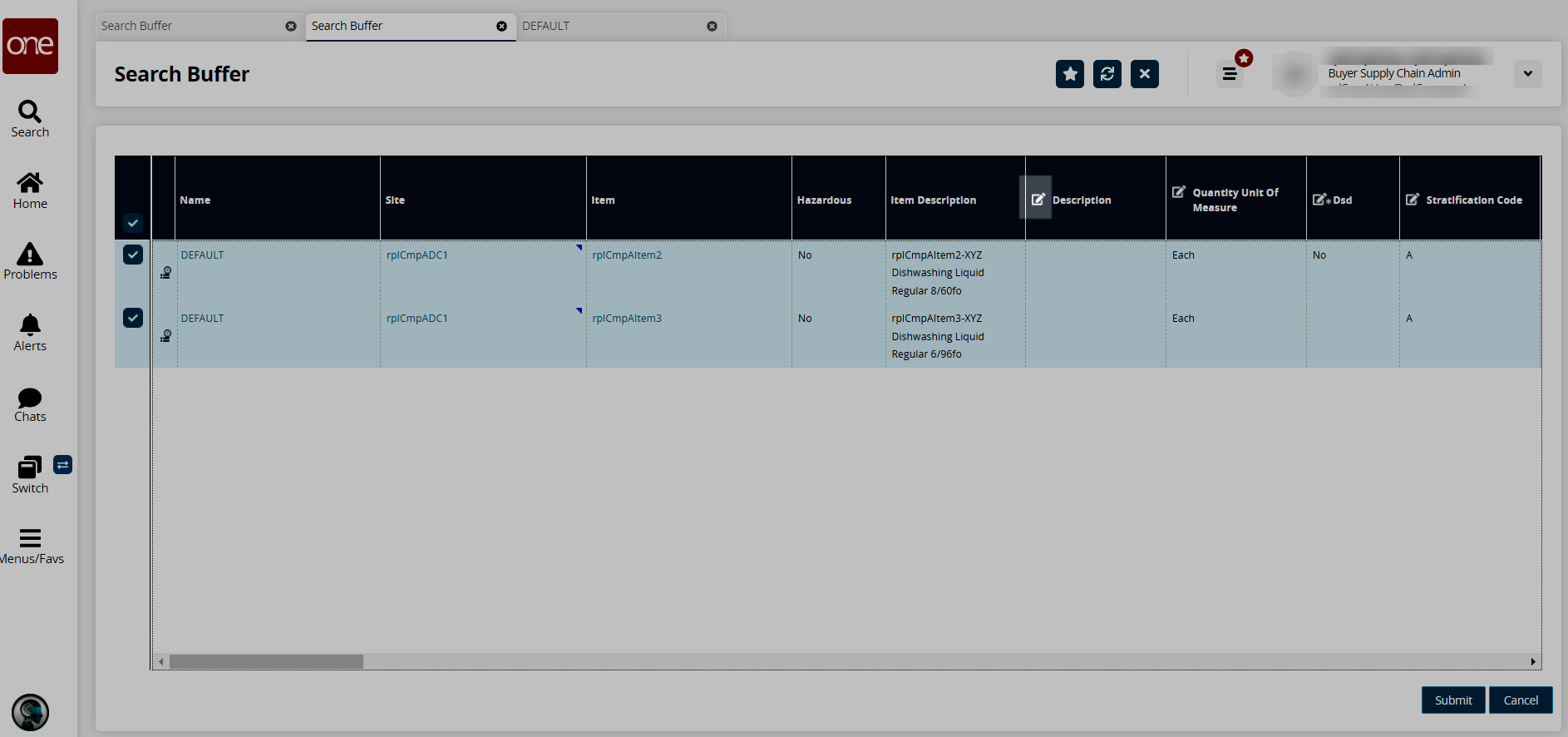Click the Each cell in rplCmpAItem3 row
The width and height of the screenshot is (1568, 737).
point(1236,336)
